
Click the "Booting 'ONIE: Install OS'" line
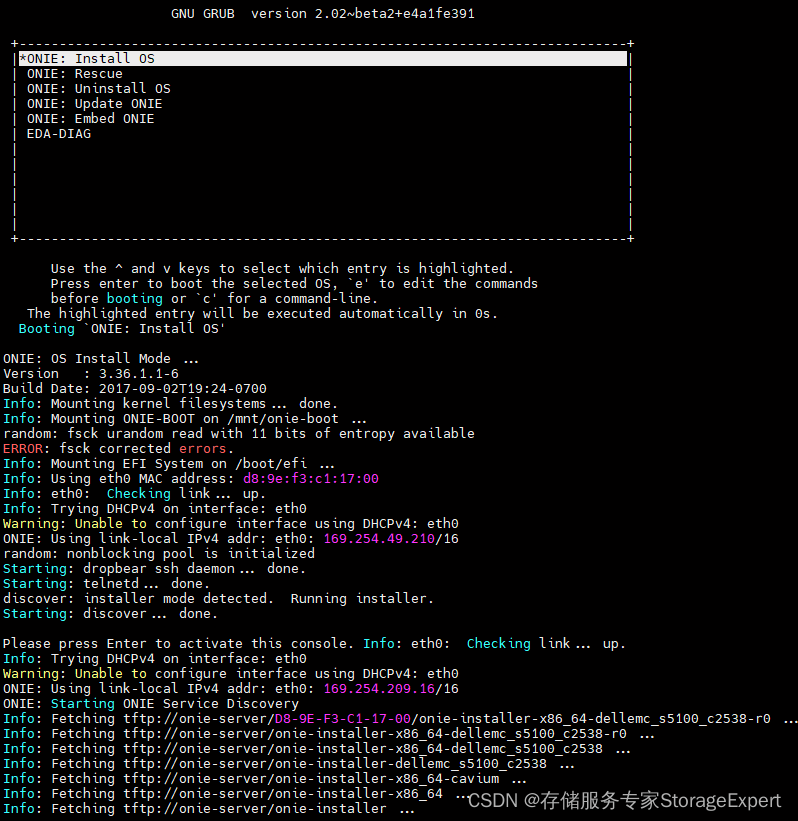[121, 329]
